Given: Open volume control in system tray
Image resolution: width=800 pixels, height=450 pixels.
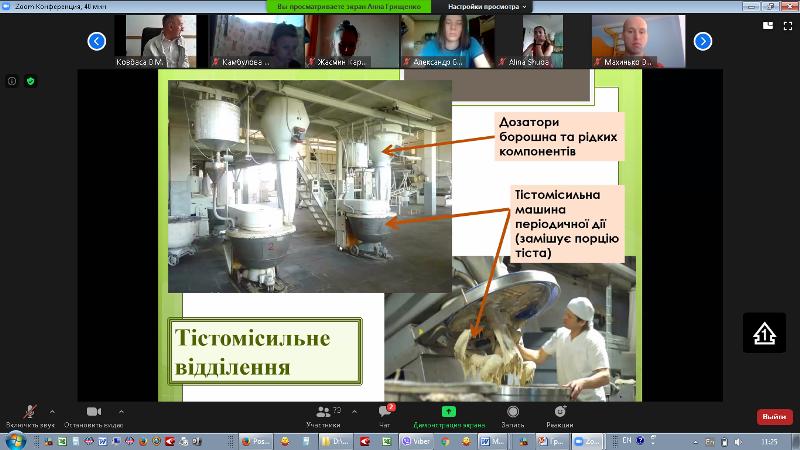Looking at the screenshot, I should click(x=738, y=442).
